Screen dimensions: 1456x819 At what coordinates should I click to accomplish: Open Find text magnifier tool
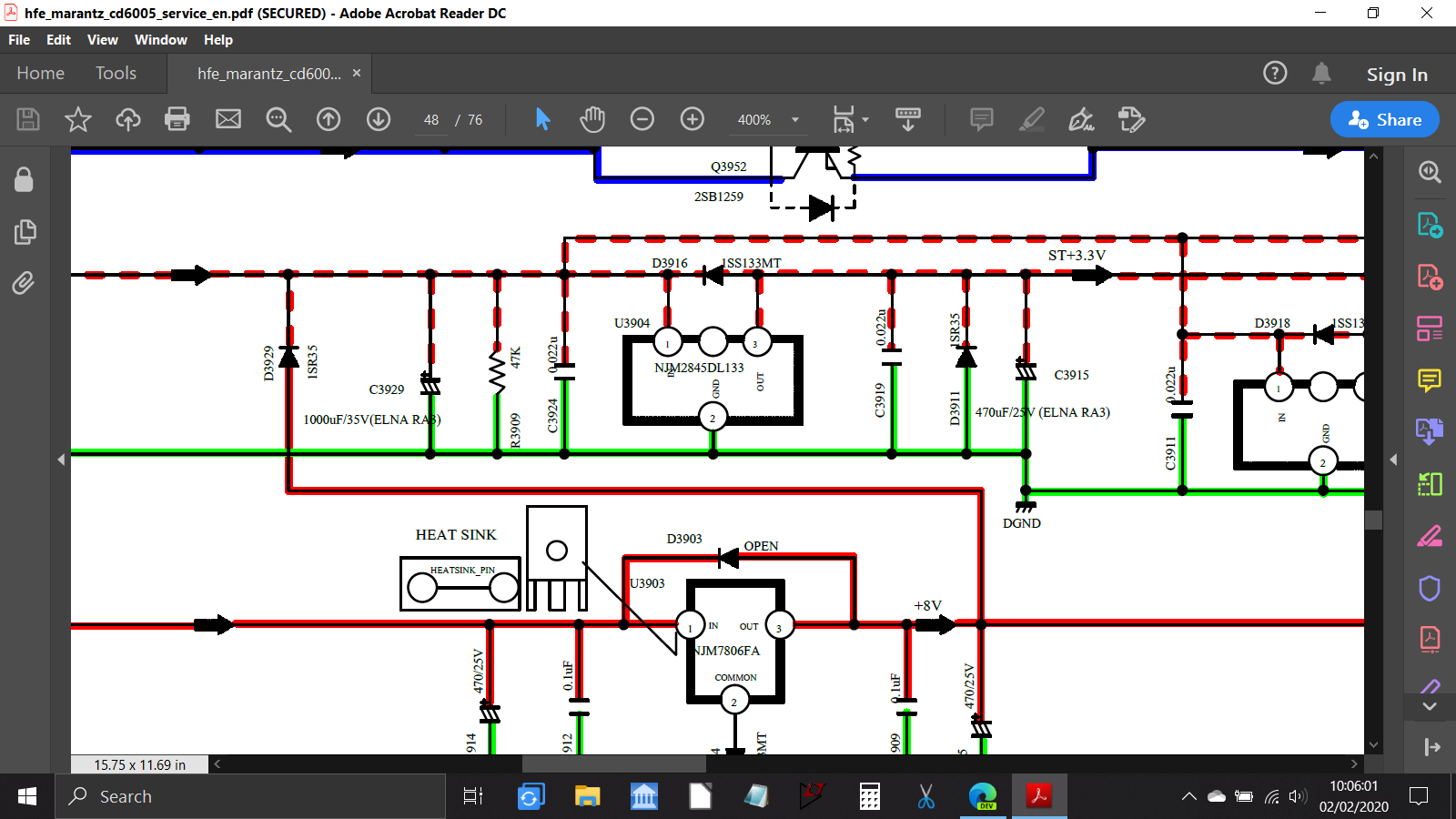click(278, 119)
